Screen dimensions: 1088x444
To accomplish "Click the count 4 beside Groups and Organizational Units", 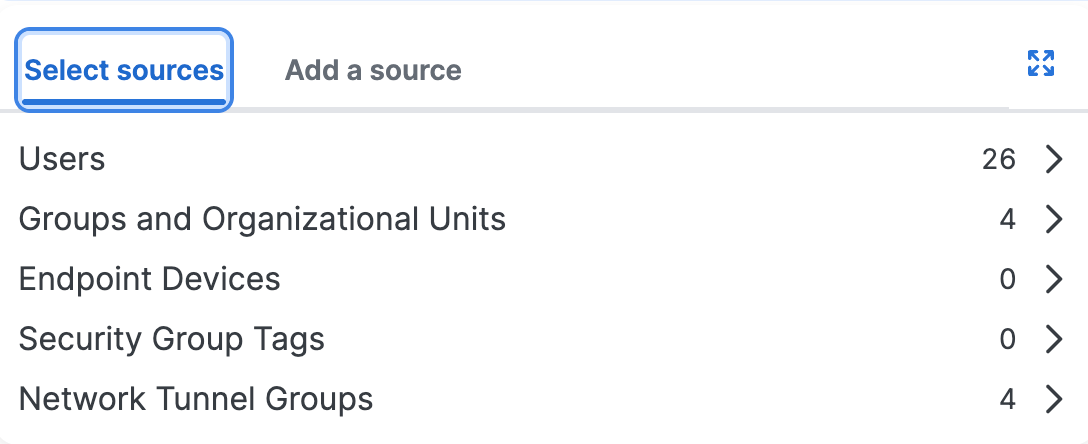I will click(1007, 219).
